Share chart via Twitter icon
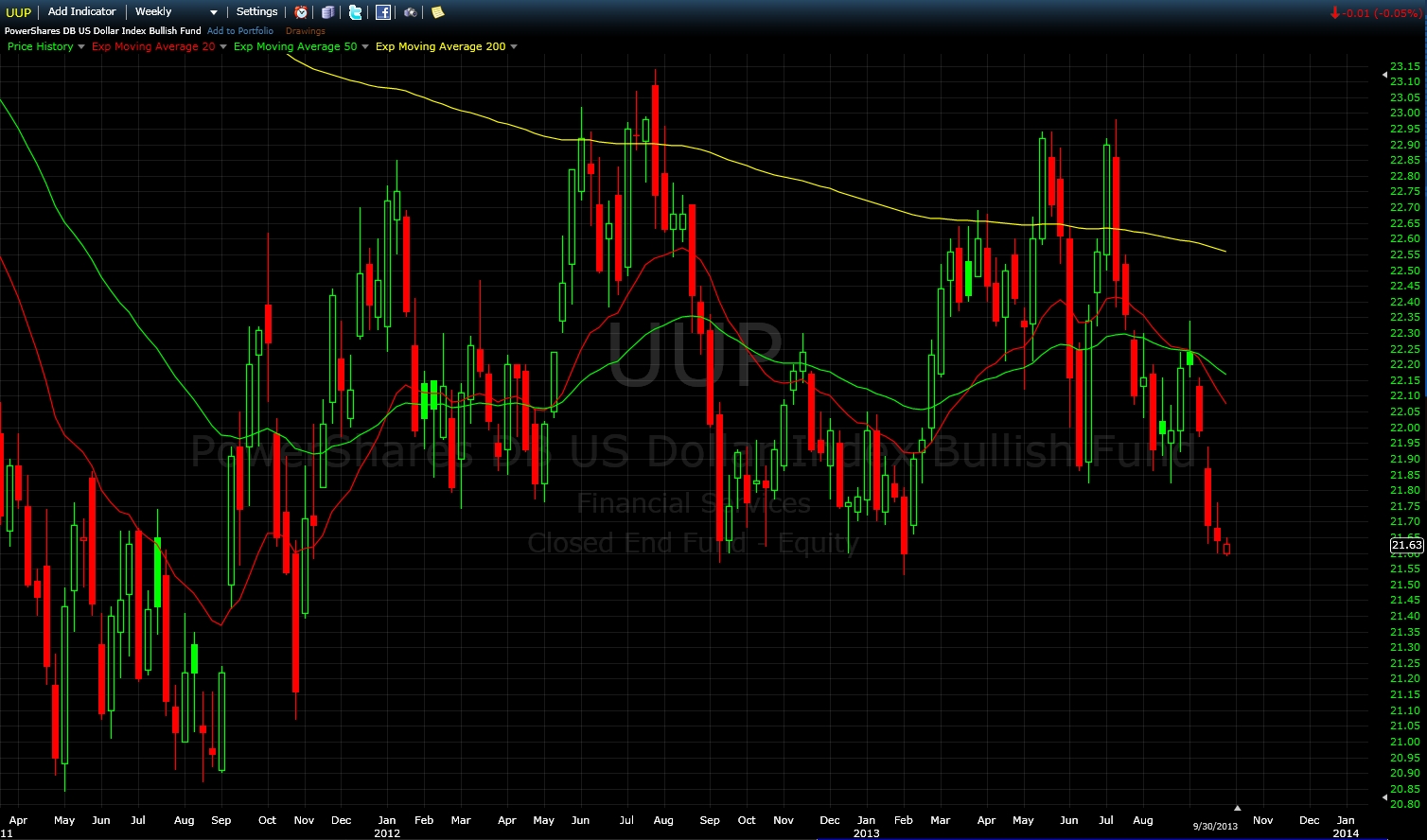1427x840 pixels. [x=355, y=12]
